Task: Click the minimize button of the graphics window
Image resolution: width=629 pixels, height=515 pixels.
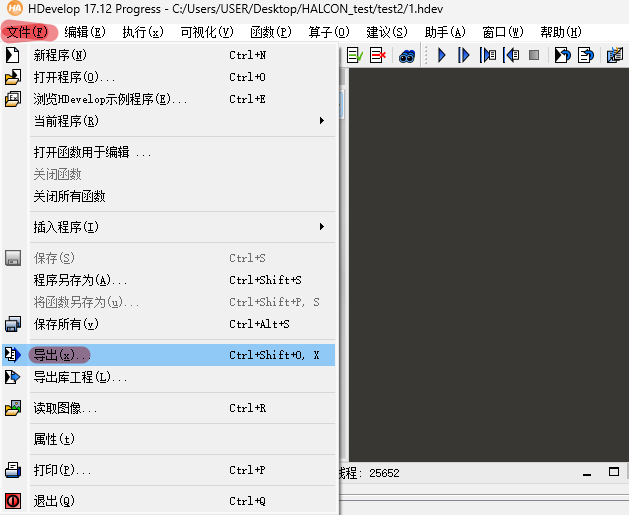Action: coord(587,475)
